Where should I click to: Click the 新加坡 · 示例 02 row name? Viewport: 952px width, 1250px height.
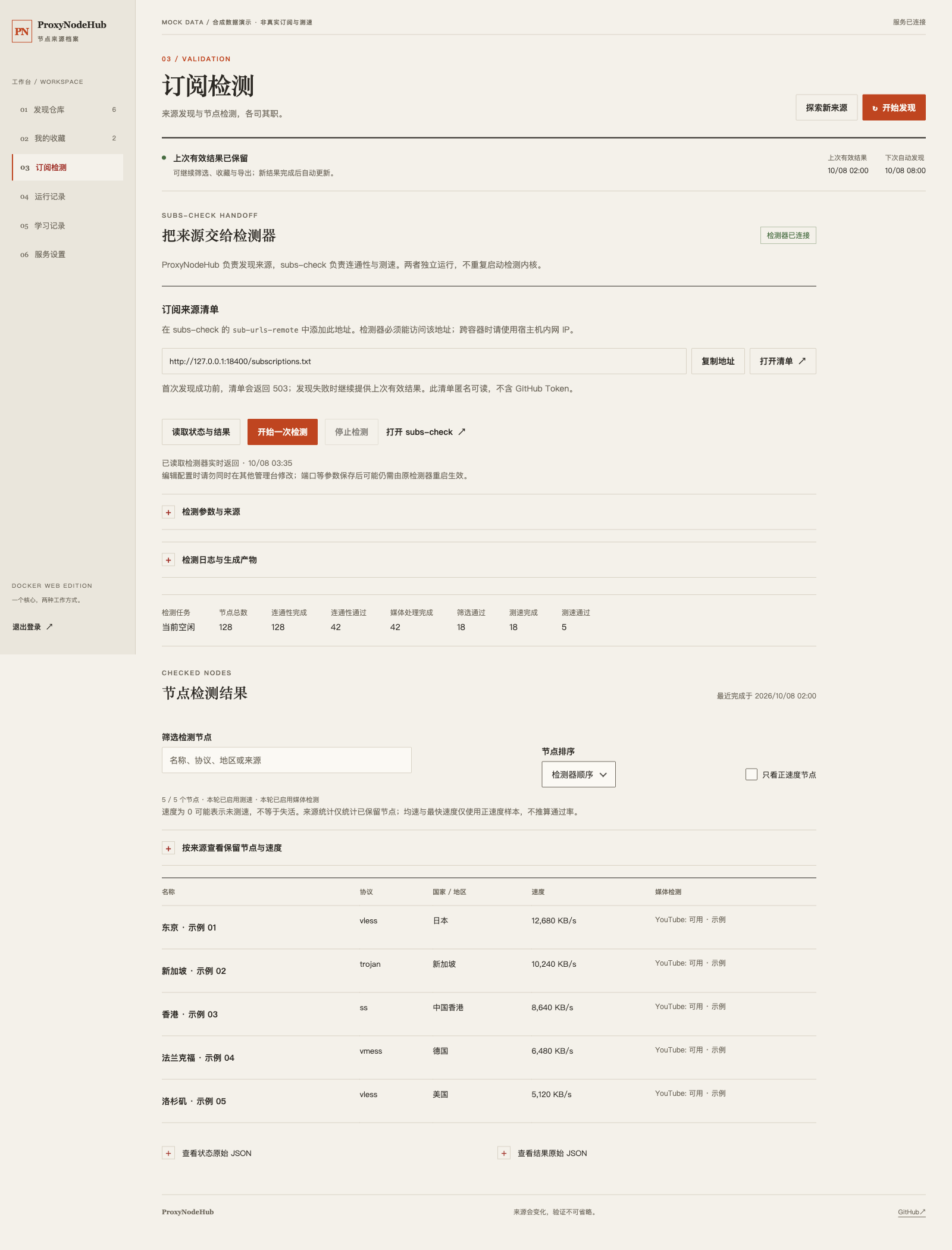click(x=194, y=971)
